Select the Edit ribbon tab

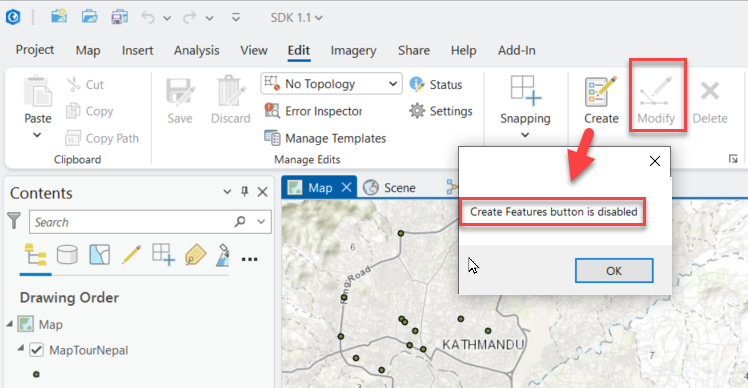(x=299, y=50)
